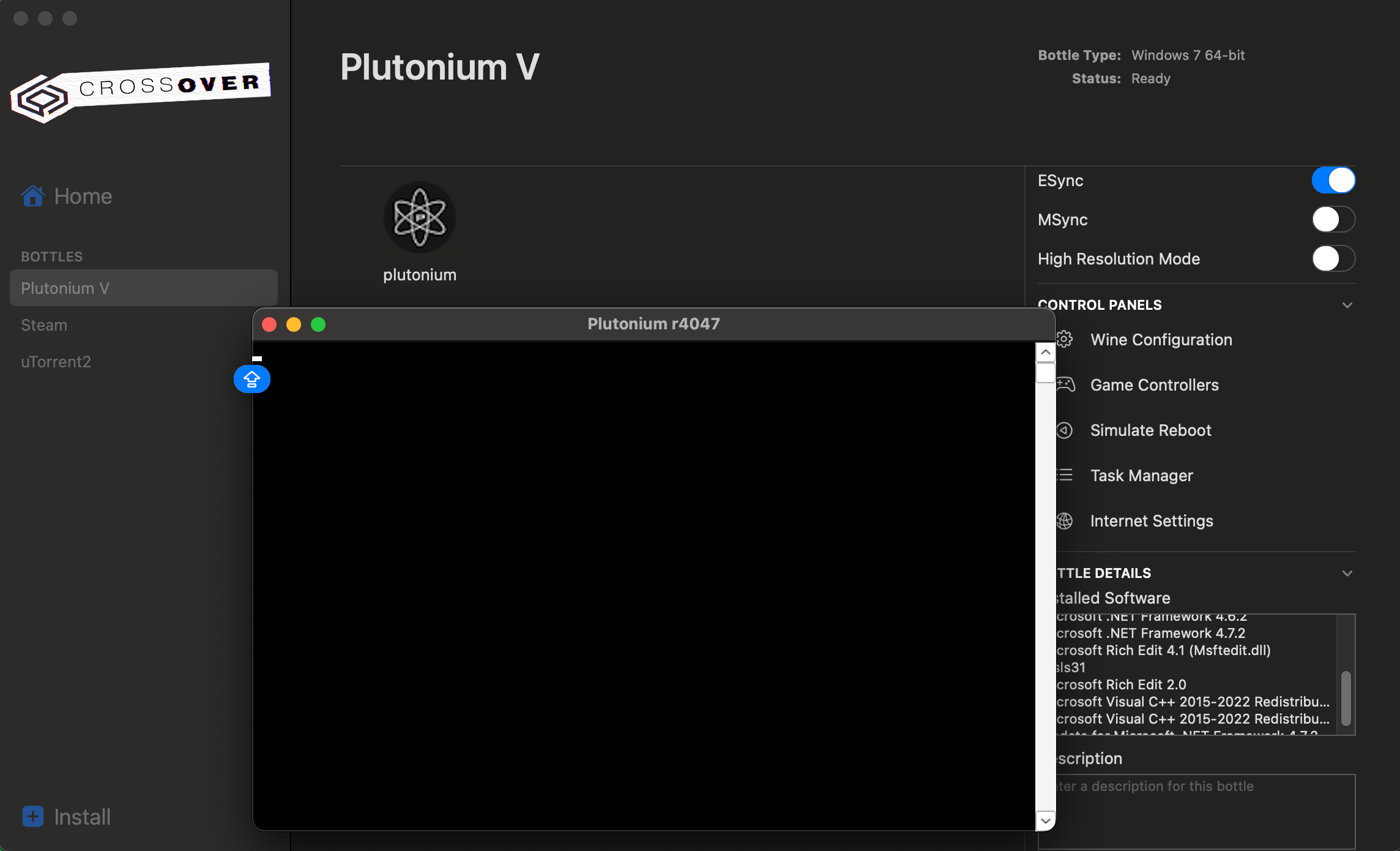The image size is (1400, 851).
Task: Click the Plutonium r4047 scroll down arrow
Action: click(x=1045, y=820)
